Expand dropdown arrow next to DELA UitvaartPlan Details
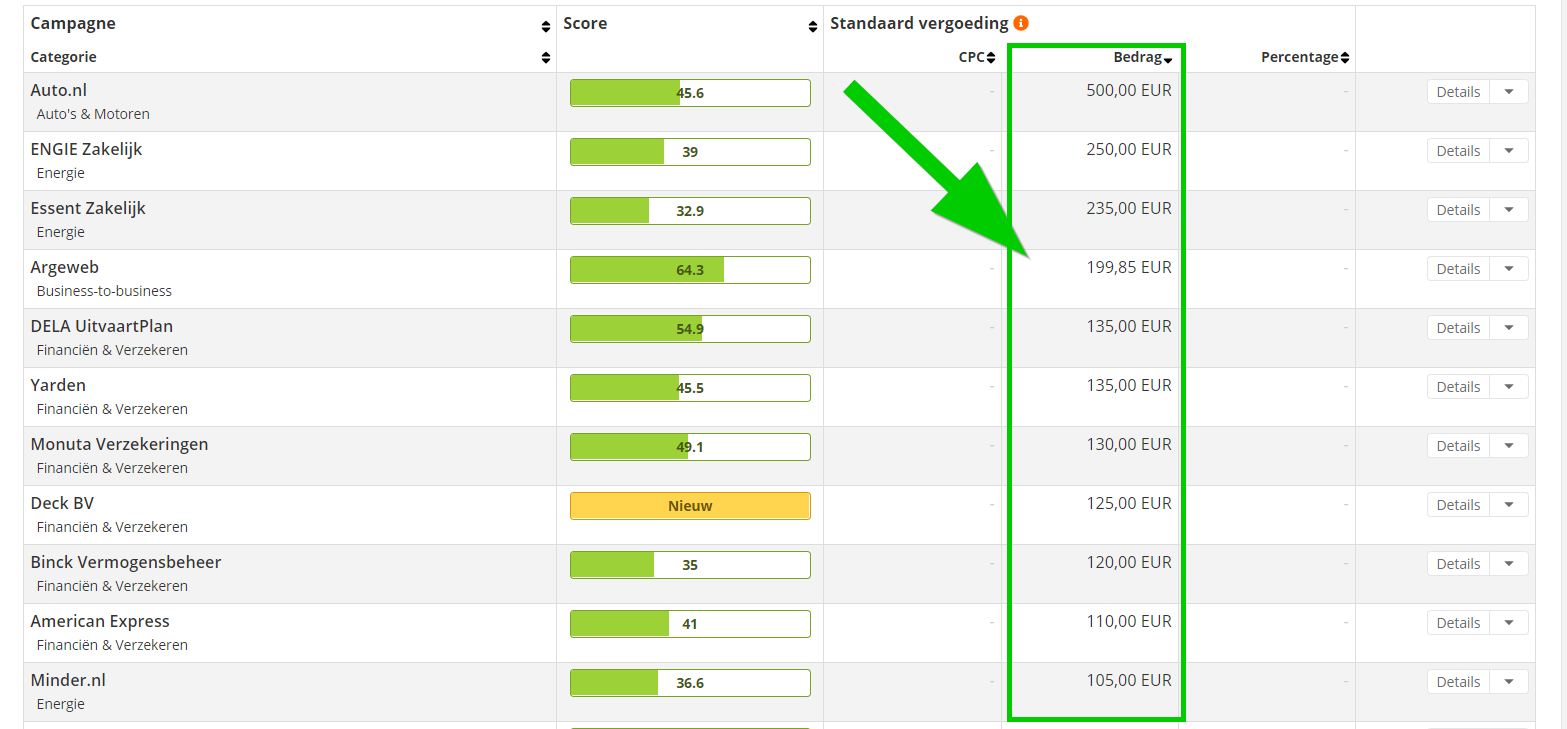This screenshot has width=1567, height=729. click(x=1509, y=328)
